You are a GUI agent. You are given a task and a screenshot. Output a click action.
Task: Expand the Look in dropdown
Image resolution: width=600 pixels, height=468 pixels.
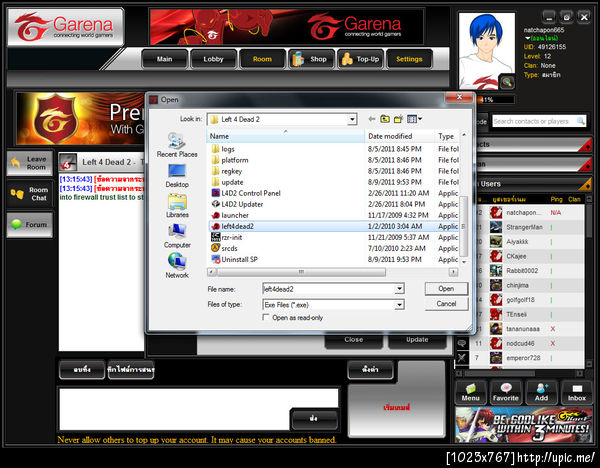coord(352,119)
